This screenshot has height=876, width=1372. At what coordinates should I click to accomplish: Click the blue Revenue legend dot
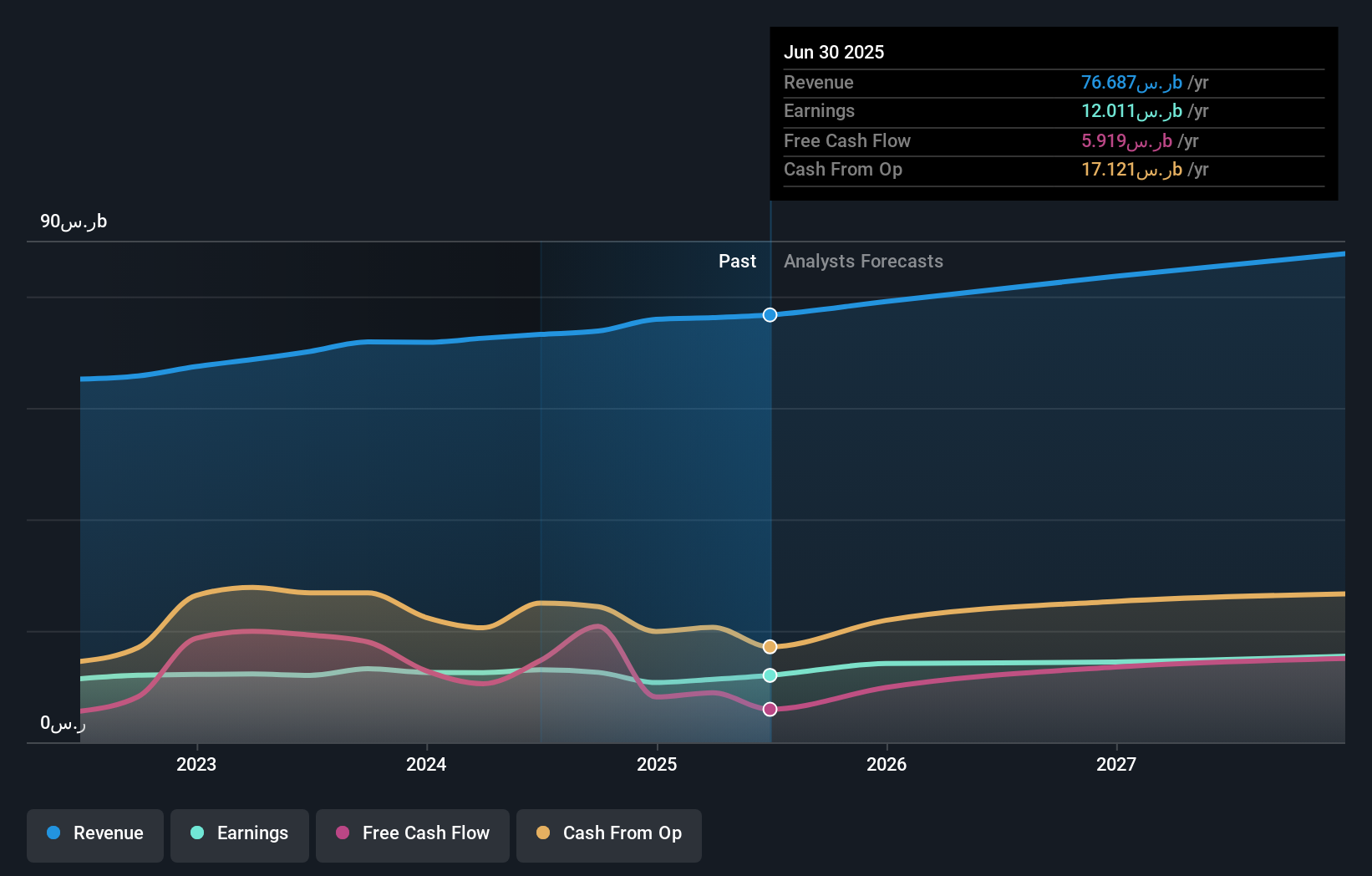point(53,833)
